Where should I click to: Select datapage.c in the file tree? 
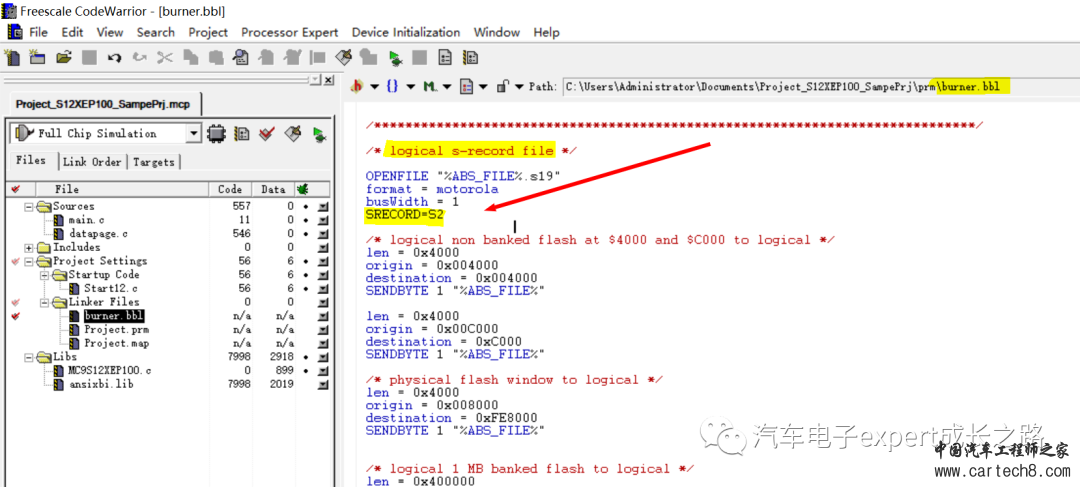(98, 234)
